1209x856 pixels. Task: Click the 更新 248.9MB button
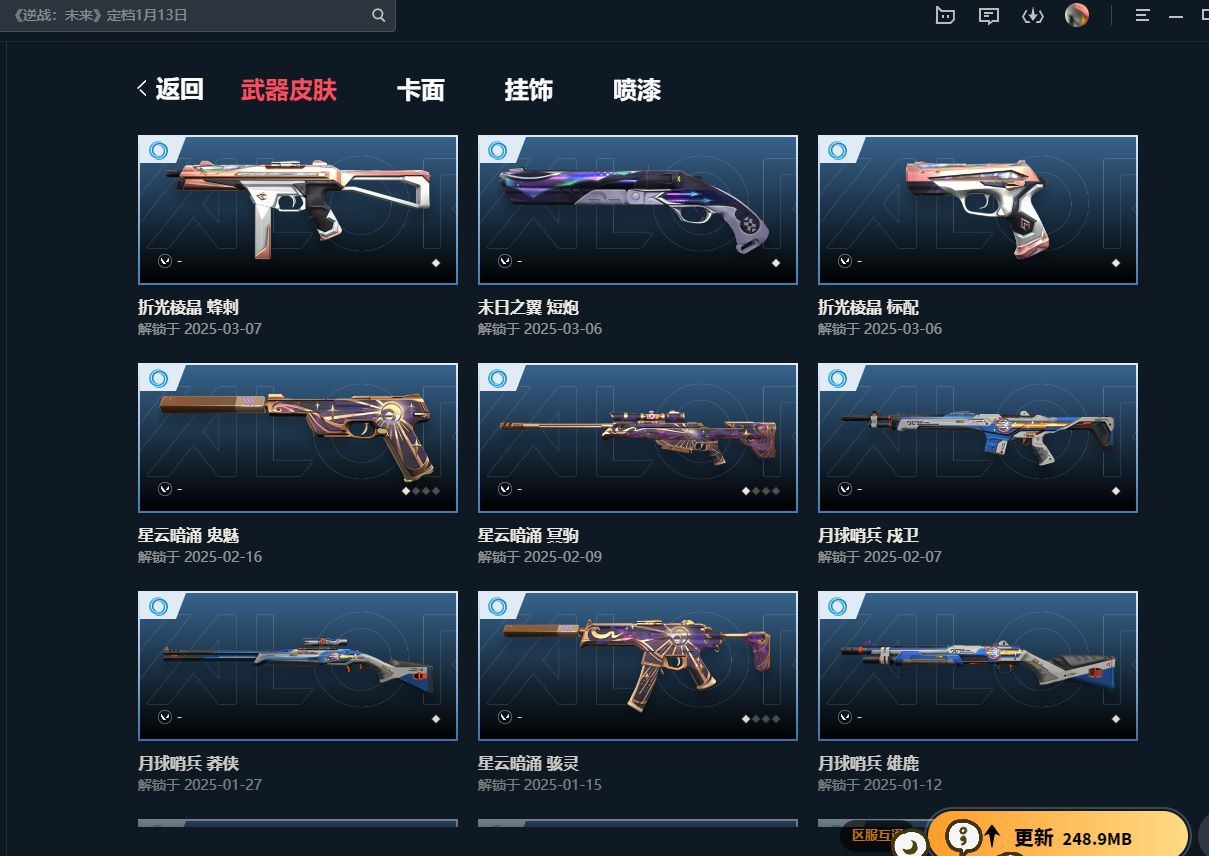1058,835
